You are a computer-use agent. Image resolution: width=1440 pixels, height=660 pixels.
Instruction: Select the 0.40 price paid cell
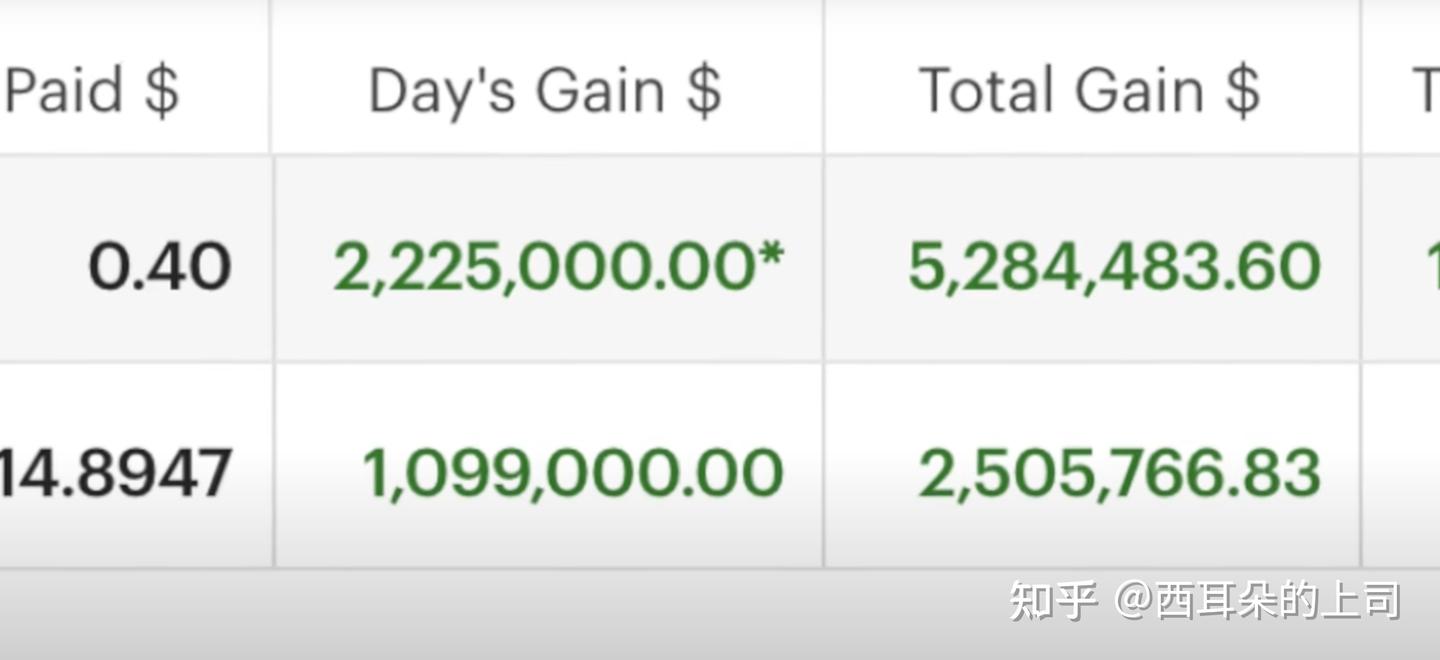point(160,268)
